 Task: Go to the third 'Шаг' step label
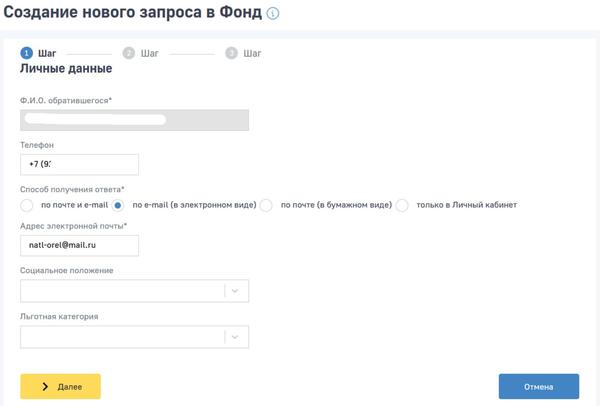[x=252, y=53]
